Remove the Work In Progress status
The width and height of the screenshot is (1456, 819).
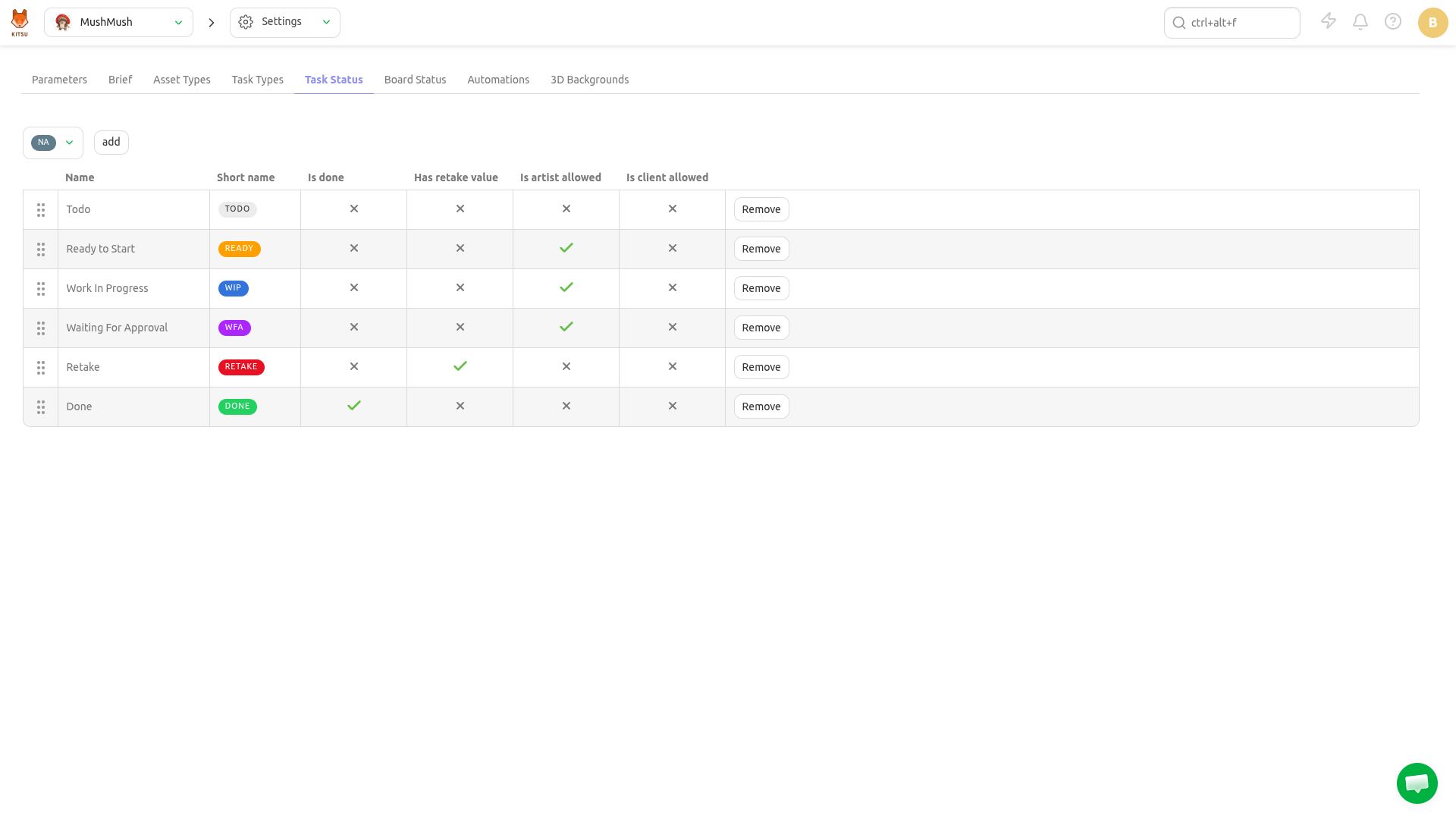(761, 288)
